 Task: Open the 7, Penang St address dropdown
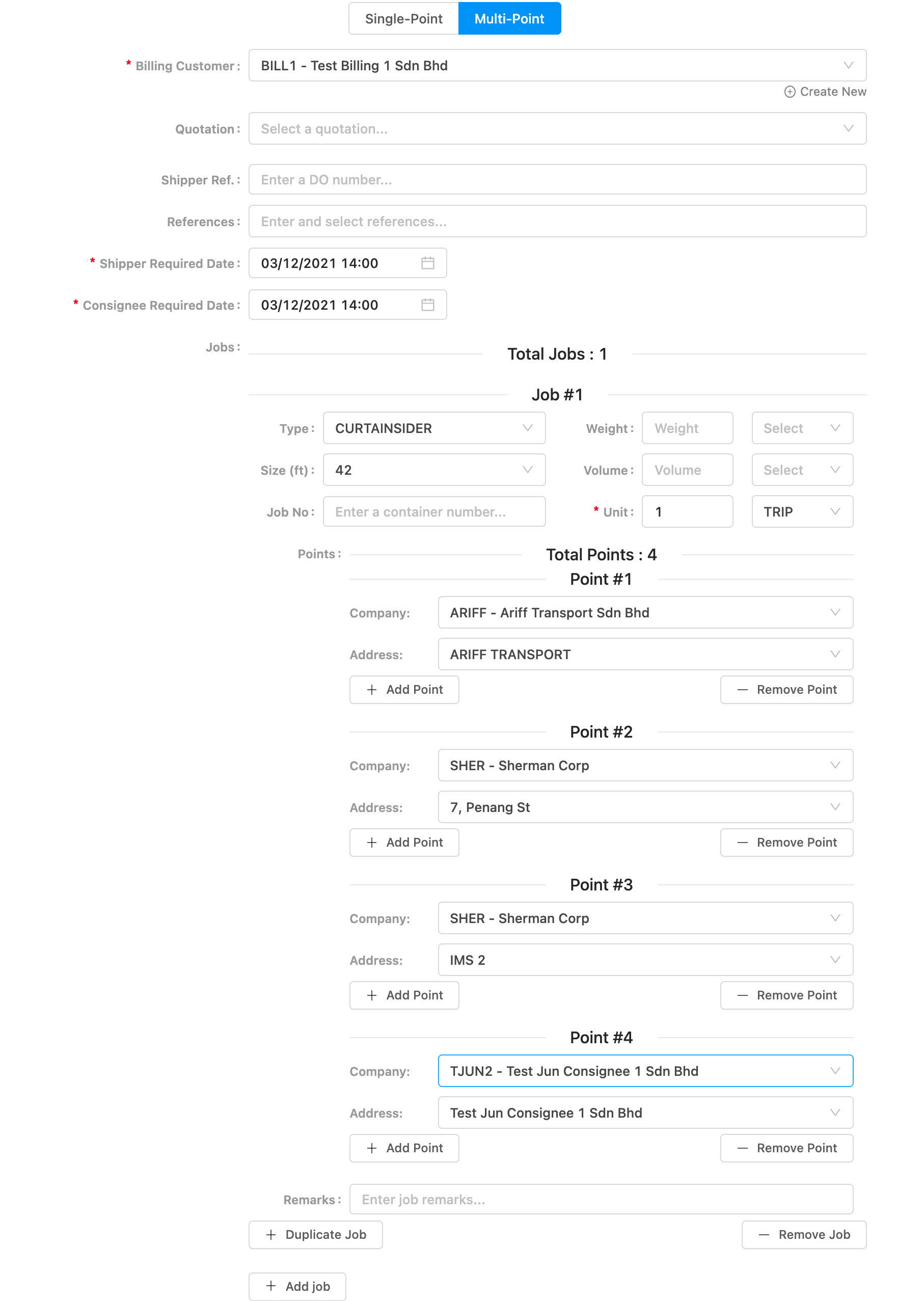pos(645,807)
